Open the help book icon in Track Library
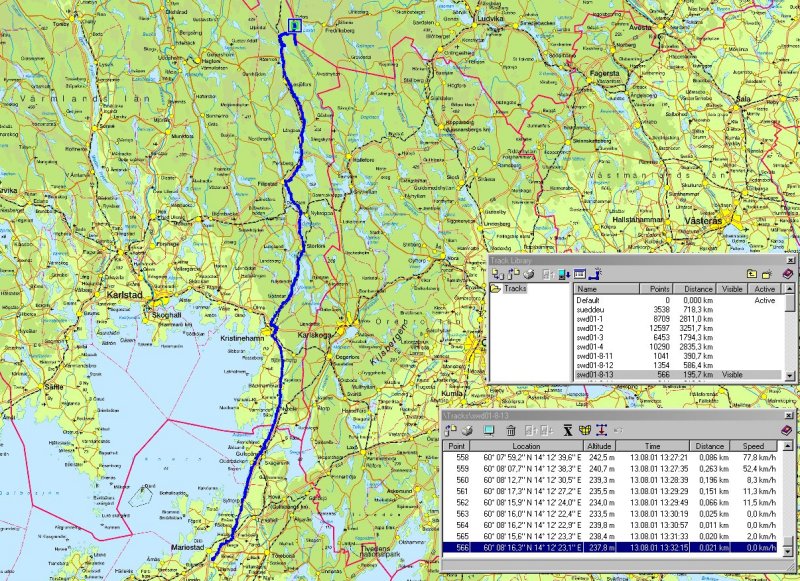800x581 pixels. coord(787,274)
